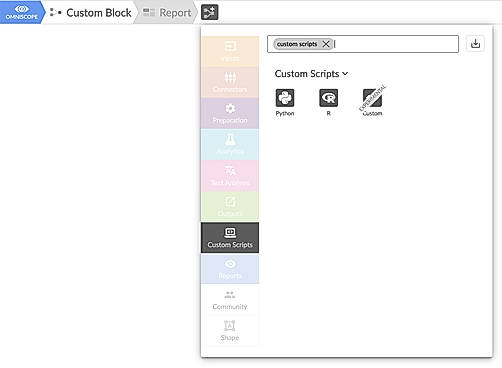This screenshot has height=368, width=502.
Task: Open the Preparation category in sidebar
Action: click(x=230, y=113)
